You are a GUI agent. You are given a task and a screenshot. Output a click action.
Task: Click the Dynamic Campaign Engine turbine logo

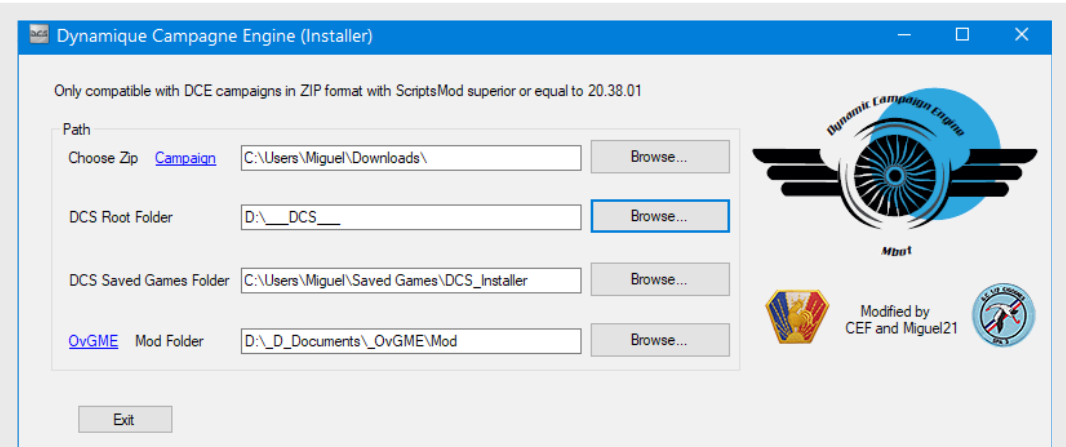(895, 163)
